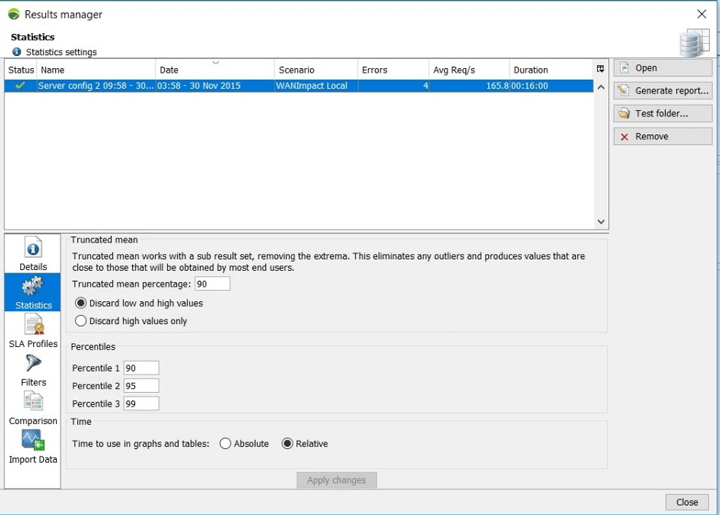
Task: Focus the Percentile 2 field
Action: (141, 386)
